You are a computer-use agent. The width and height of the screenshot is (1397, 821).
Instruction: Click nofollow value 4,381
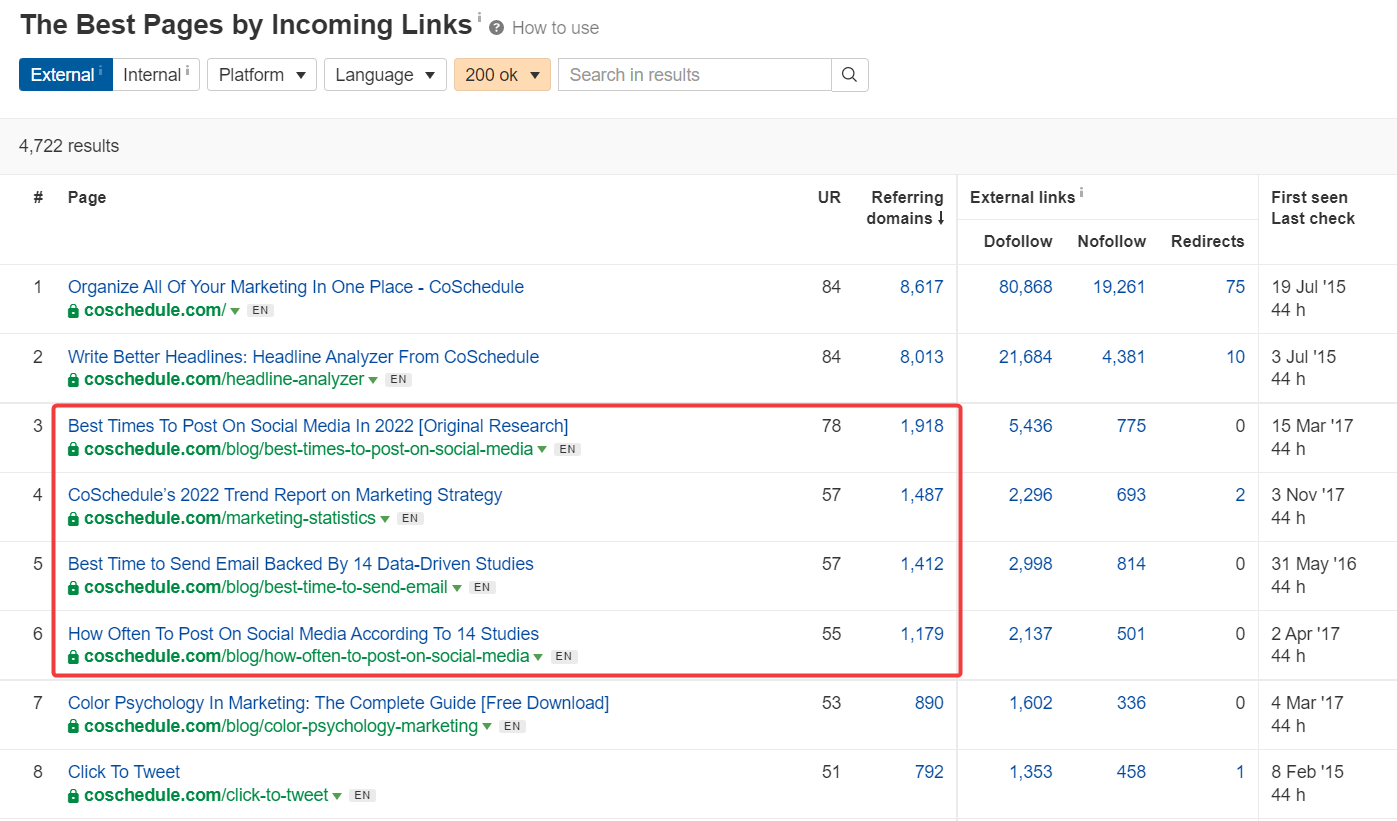[x=1124, y=357]
